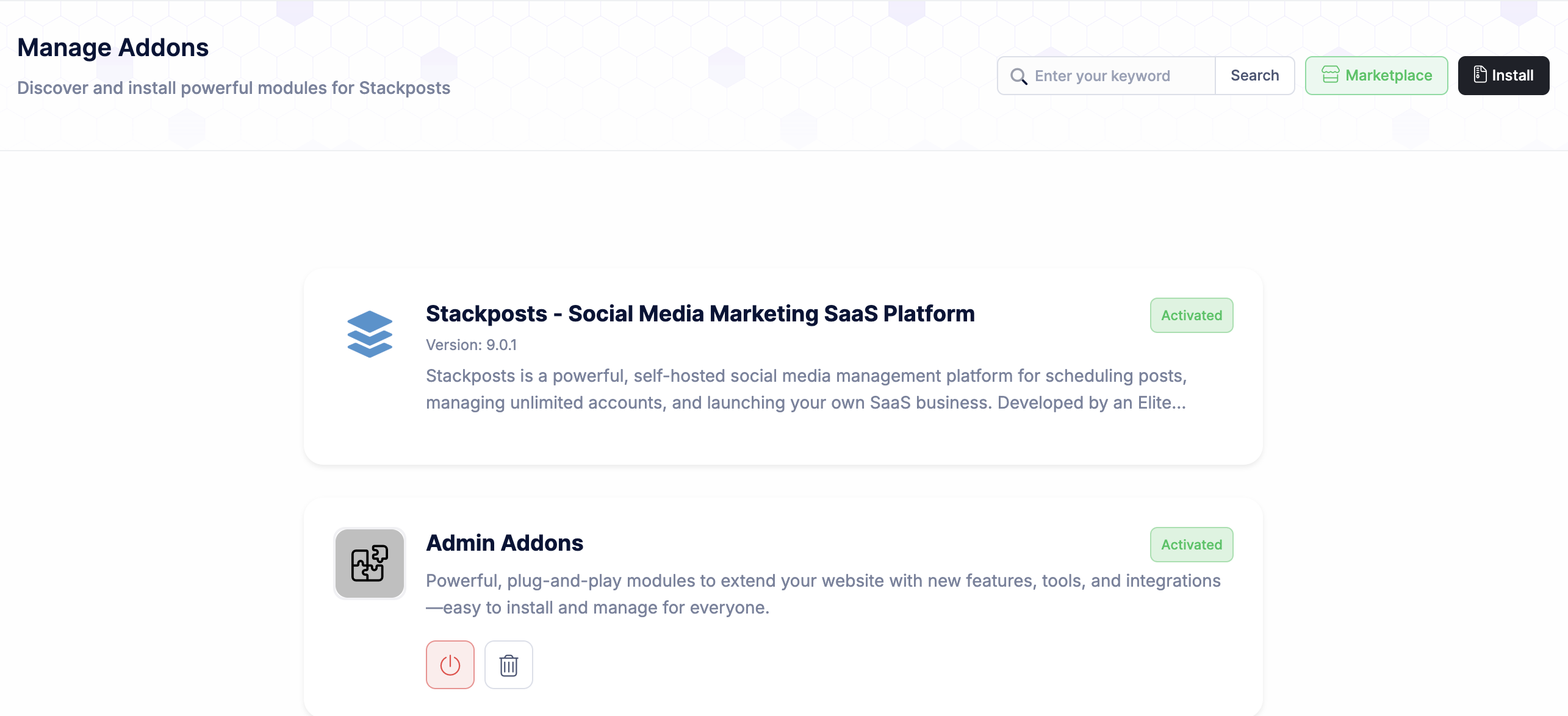This screenshot has width=1568, height=716.
Task: Focus the keyword search field
Action: (1106, 76)
